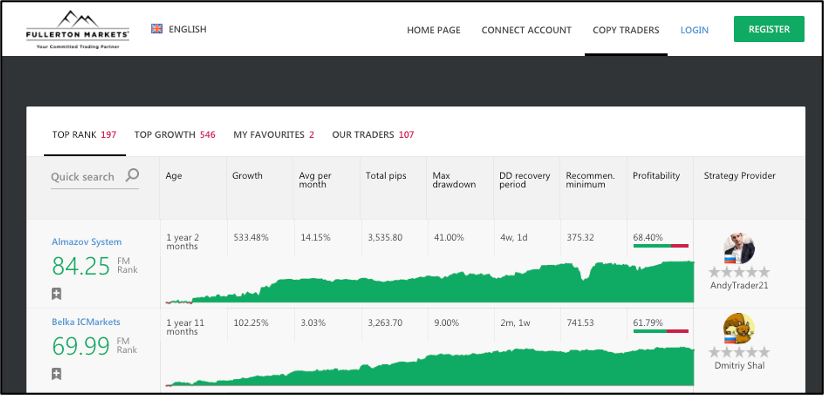
Task: Sort by Recommen. minimum column
Action: 590,180
